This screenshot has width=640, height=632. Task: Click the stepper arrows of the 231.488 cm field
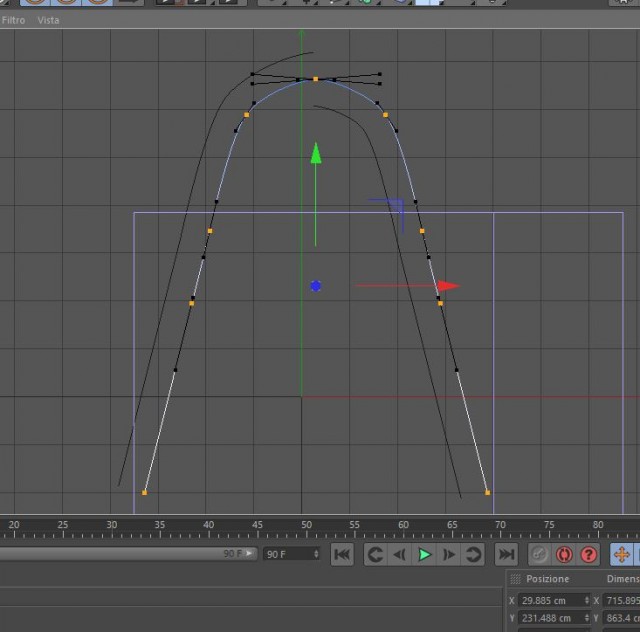pyautogui.click(x=587, y=618)
